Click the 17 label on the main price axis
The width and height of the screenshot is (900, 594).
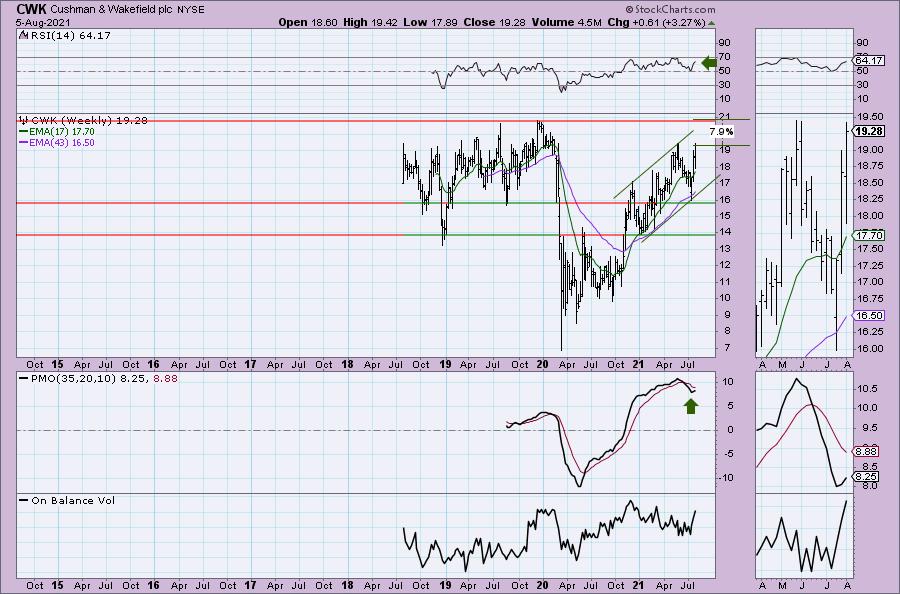pos(725,183)
